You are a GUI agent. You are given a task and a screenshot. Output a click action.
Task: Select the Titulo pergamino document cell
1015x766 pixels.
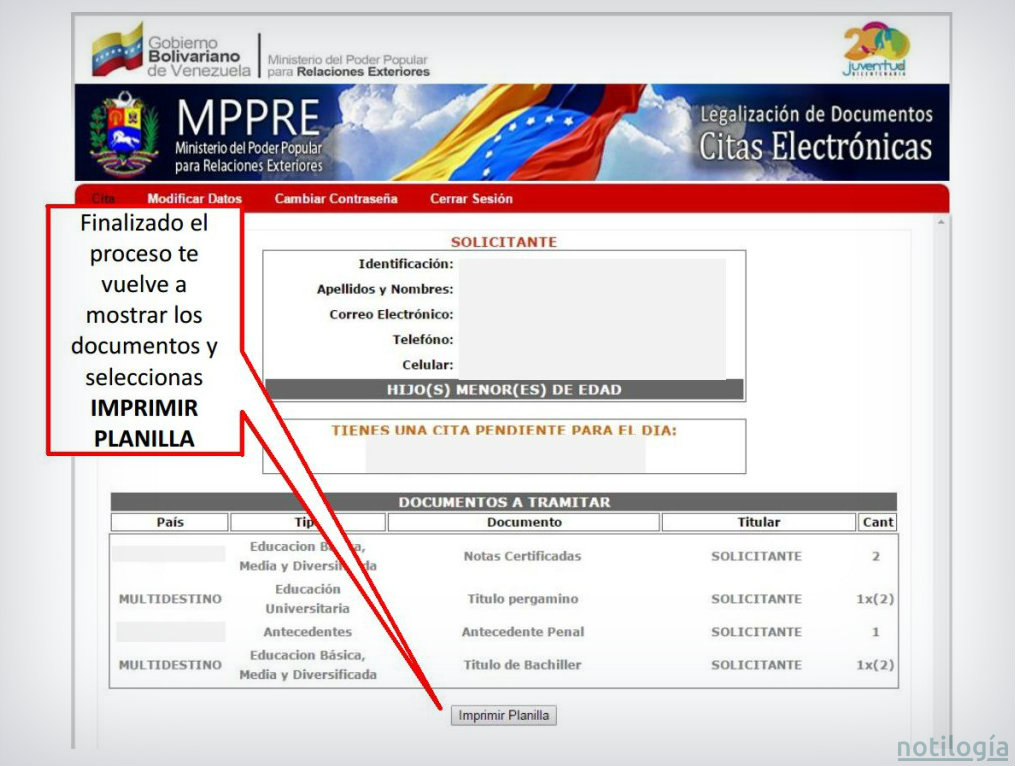(523, 599)
